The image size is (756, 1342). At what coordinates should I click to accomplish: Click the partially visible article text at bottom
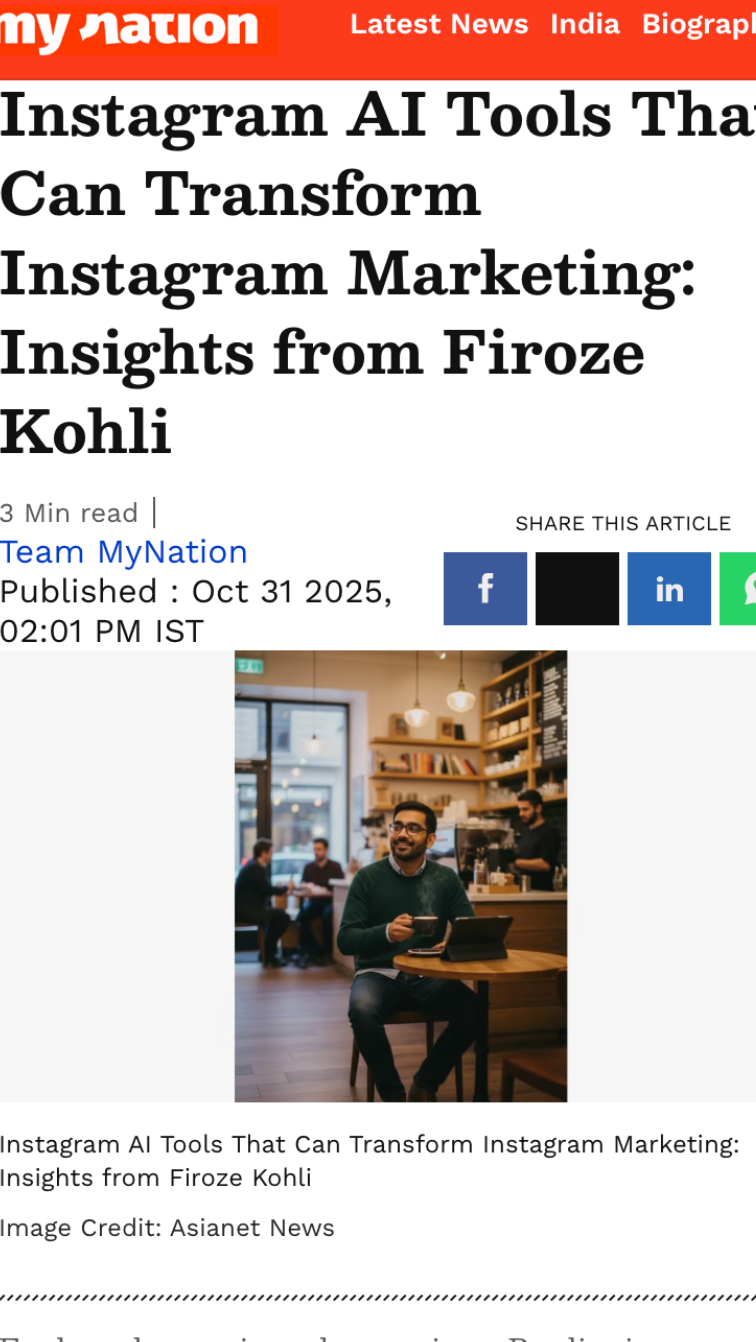click(x=378, y=1334)
